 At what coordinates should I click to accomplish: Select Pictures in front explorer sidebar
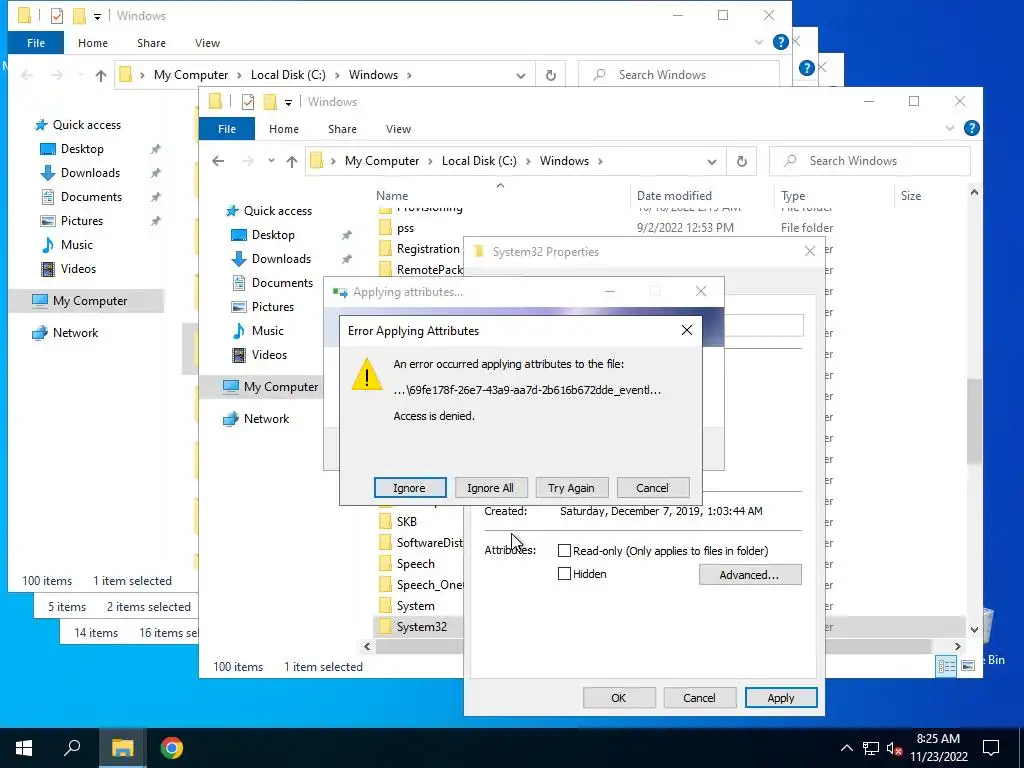263,307
